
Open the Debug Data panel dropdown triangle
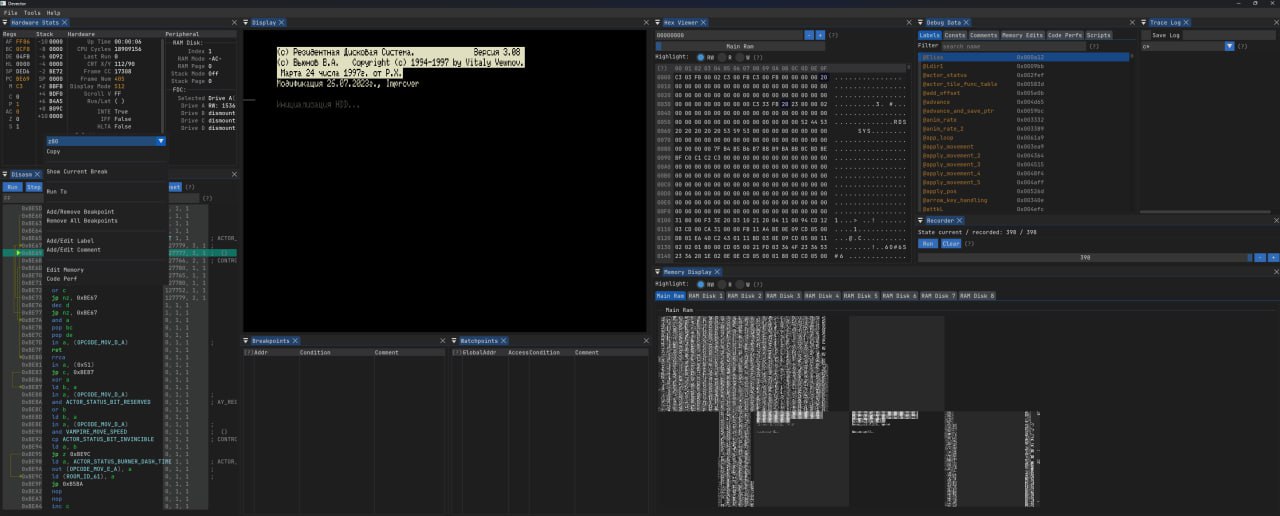coord(921,22)
